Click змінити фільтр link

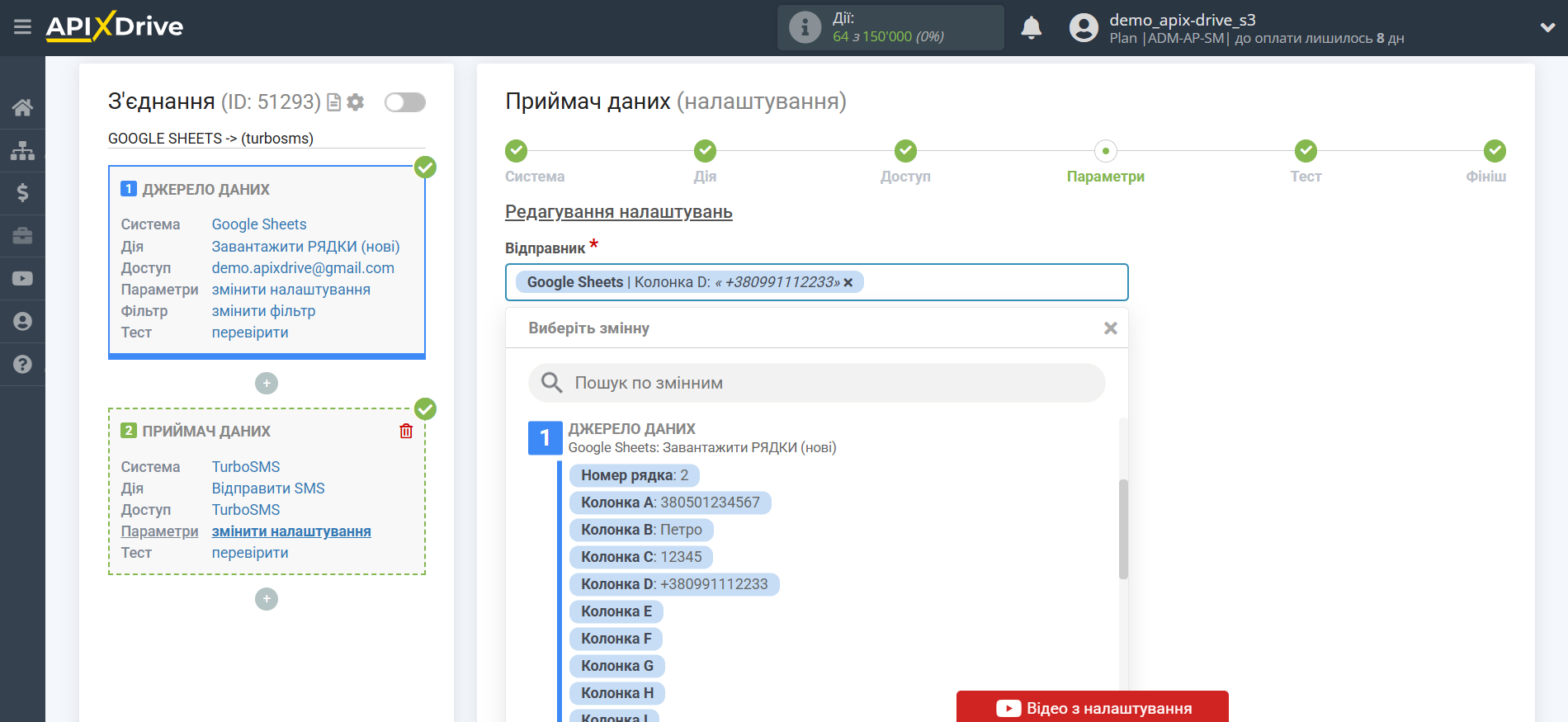[x=263, y=311]
